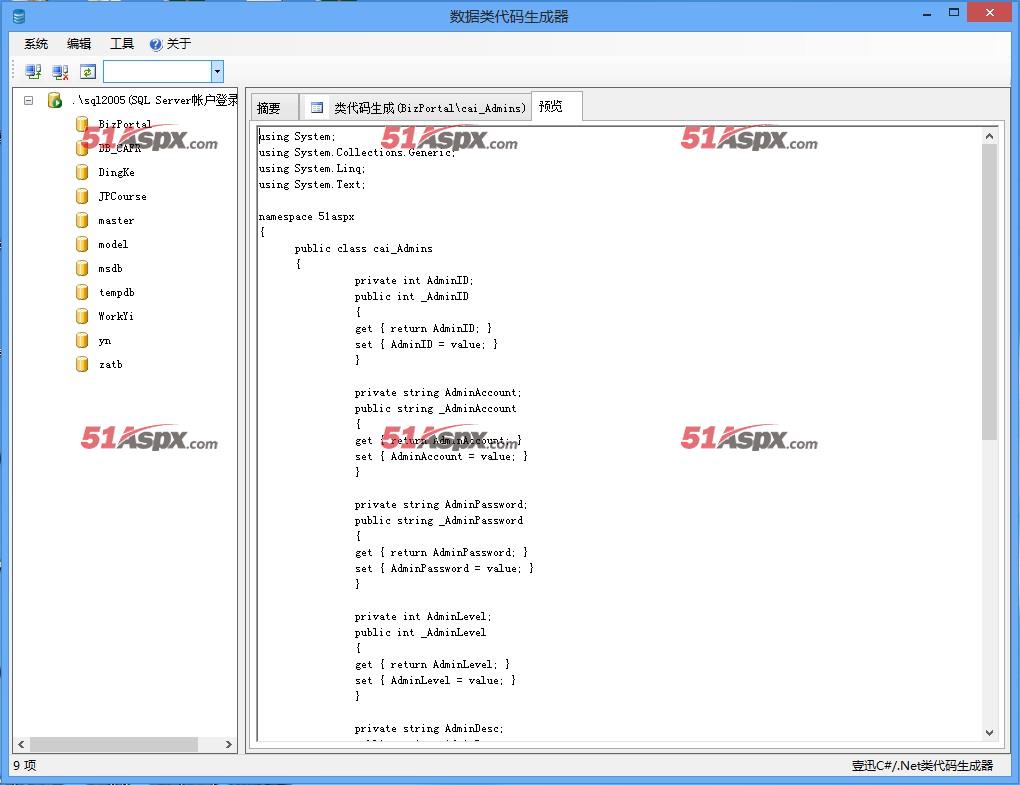This screenshot has height=785, width=1020.
Task: Close the 数据类代码生成器 window
Action: tap(989, 12)
